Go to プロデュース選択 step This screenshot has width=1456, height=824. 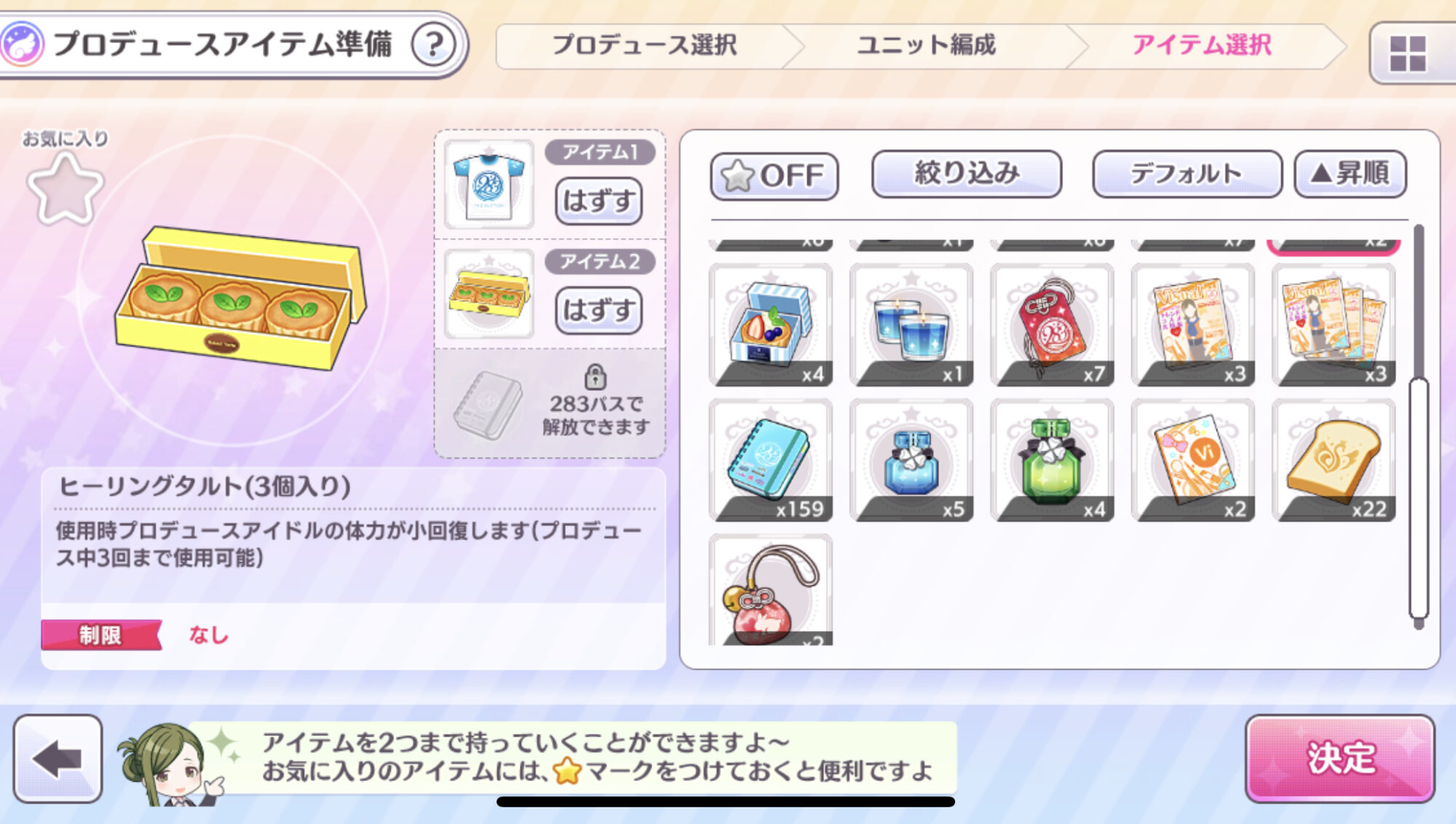point(645,45)
